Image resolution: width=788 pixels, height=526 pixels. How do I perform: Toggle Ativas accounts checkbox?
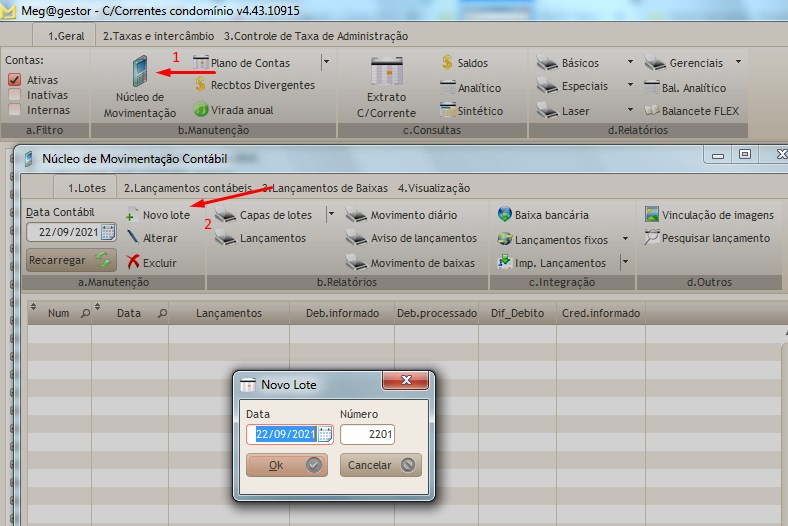15,80
